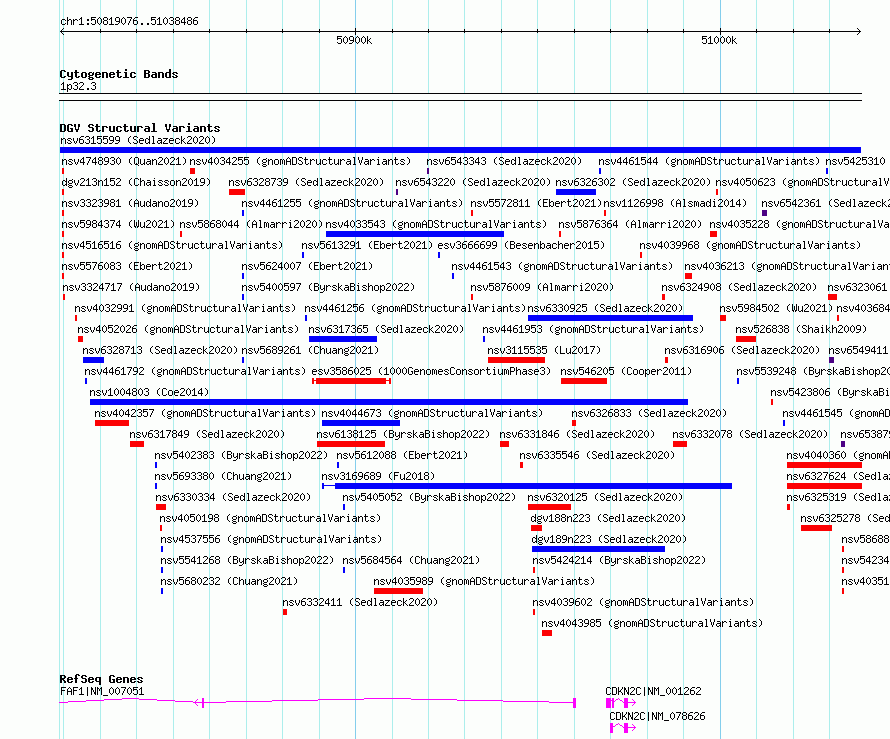
Task: Click the red bar under nsv526838
Action: [x=746, y=339]
